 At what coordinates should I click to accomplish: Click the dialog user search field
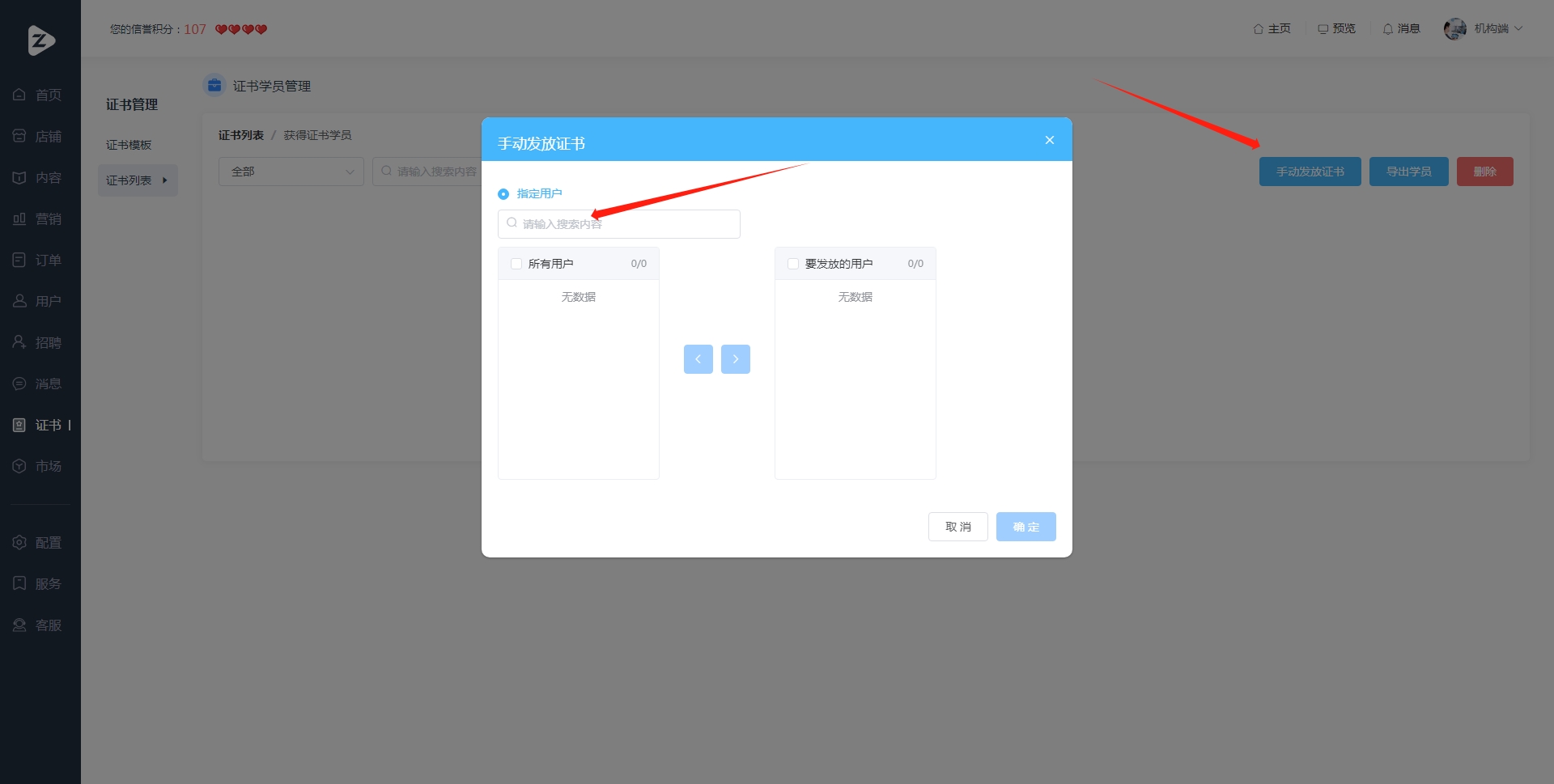pyautogui.click(x=619, y=224)
